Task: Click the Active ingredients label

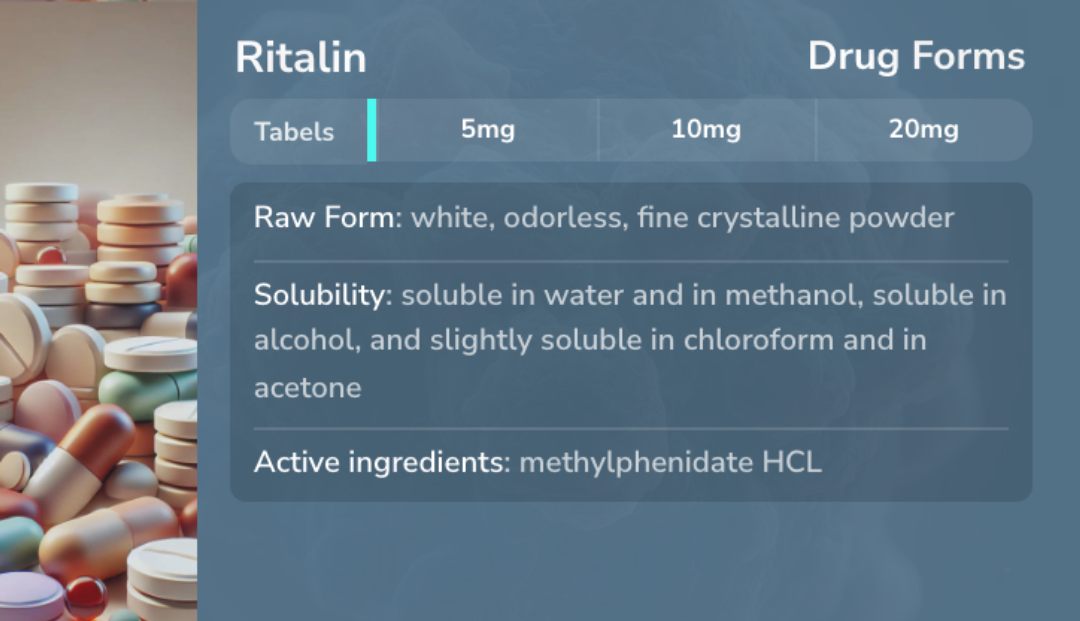Action: (x=382, y=462)
